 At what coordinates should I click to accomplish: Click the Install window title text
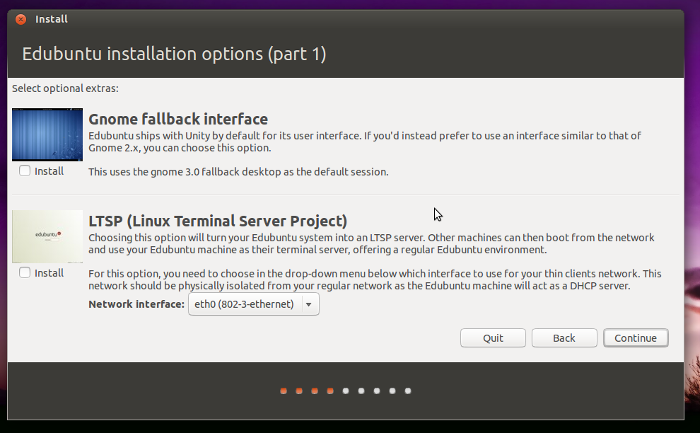point(51,19)
